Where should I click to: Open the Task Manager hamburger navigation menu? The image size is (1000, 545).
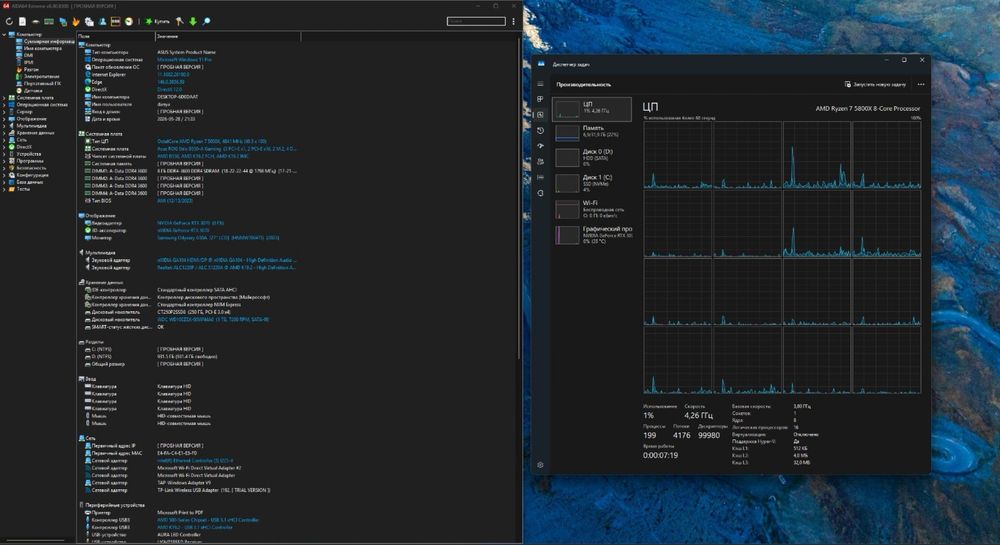click(x=540, y=84)
